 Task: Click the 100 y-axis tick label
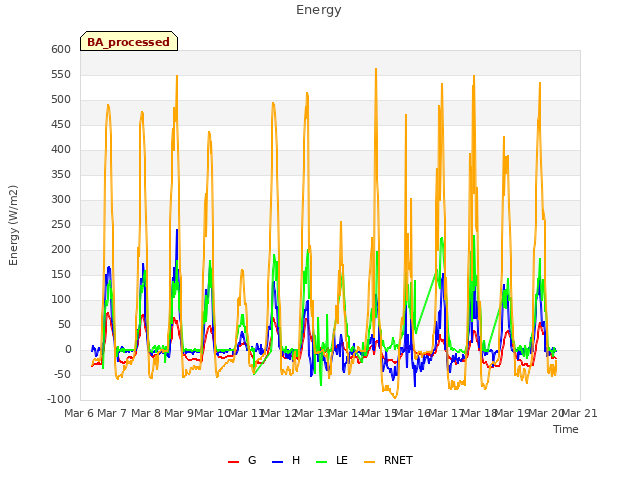61,300
